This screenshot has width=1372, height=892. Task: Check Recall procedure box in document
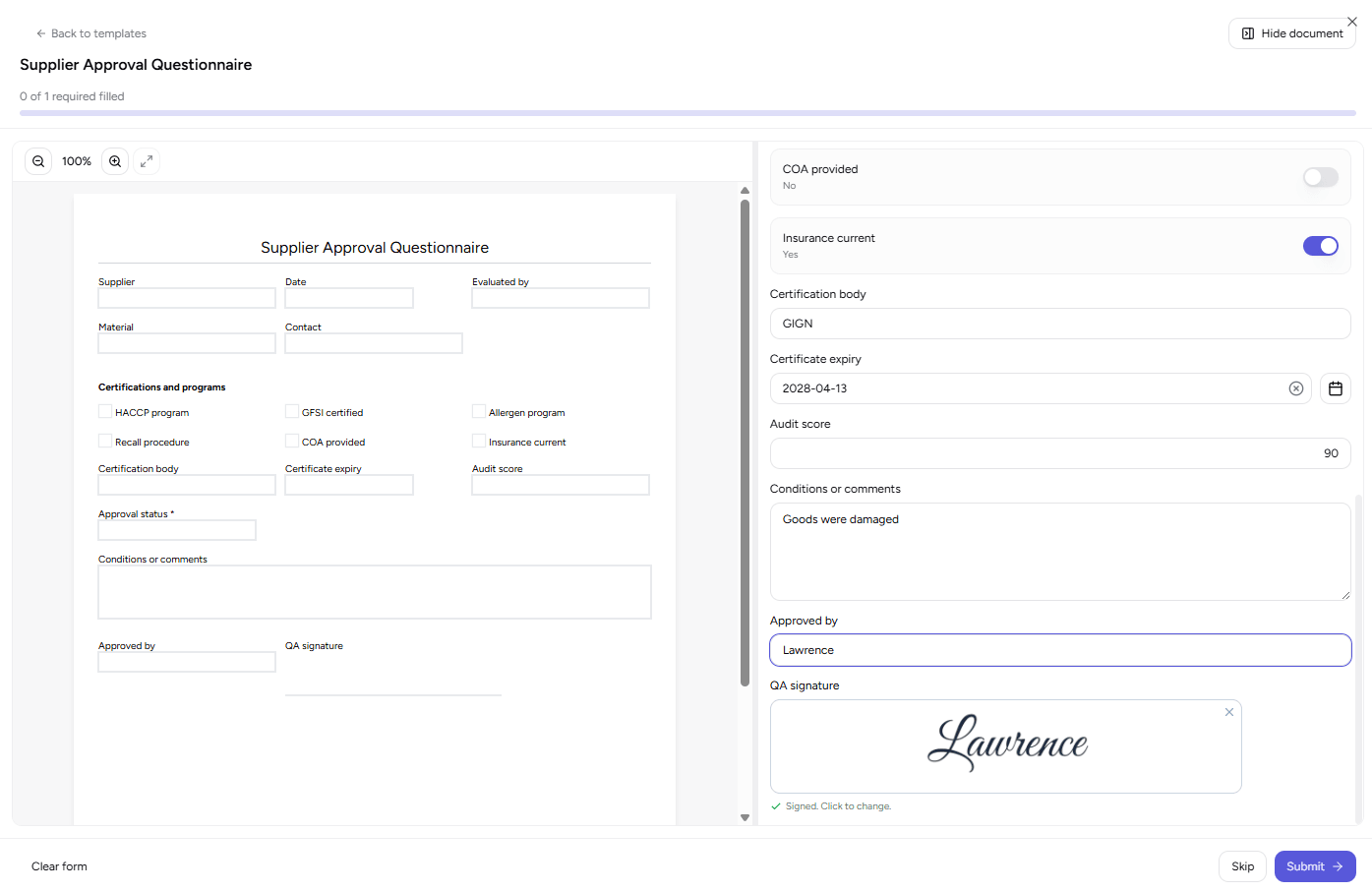point(105,441)
